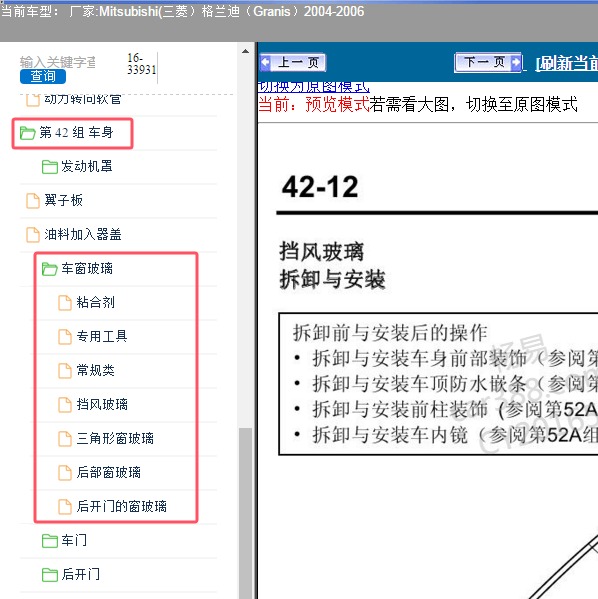Viewport: 598px width, 599px height.
Task: Click page icon beside 挡风玻璃 tree entry
Action: click(x=65, y=405)
